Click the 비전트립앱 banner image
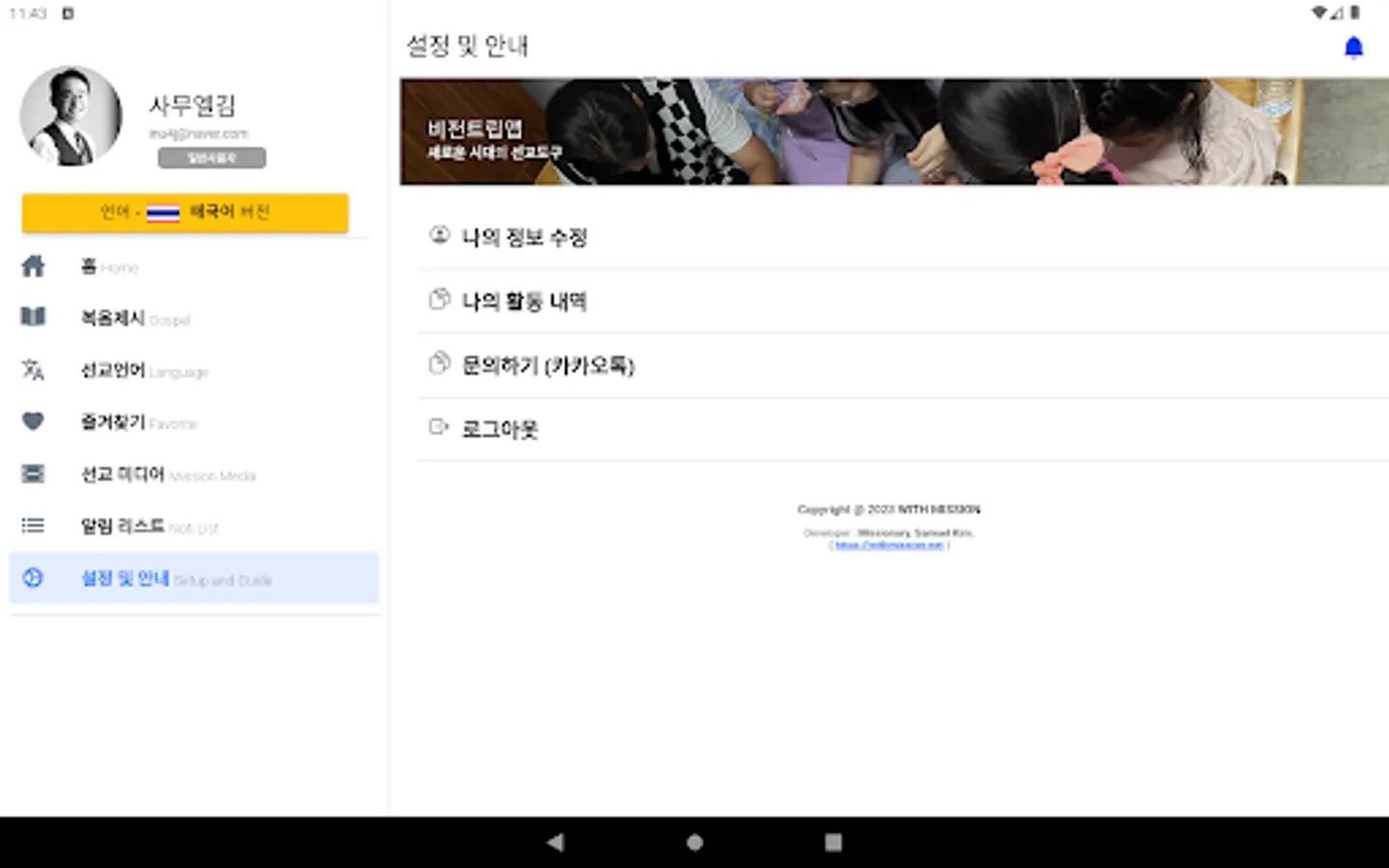Image resolution: width=1389 pixels, height=868 pixels. (x=894, y=131)
